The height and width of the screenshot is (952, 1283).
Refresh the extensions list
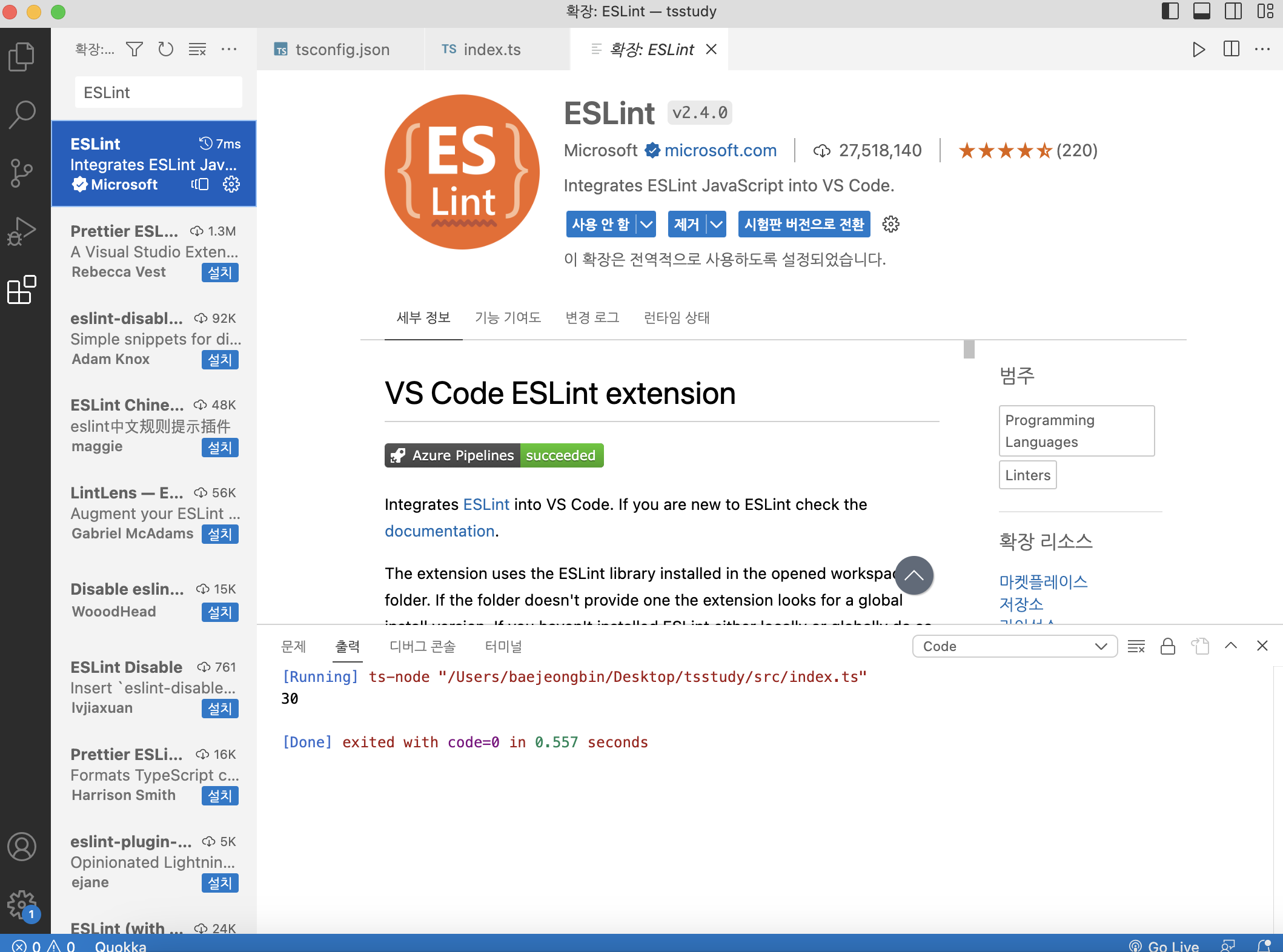(x=166, y=49)
